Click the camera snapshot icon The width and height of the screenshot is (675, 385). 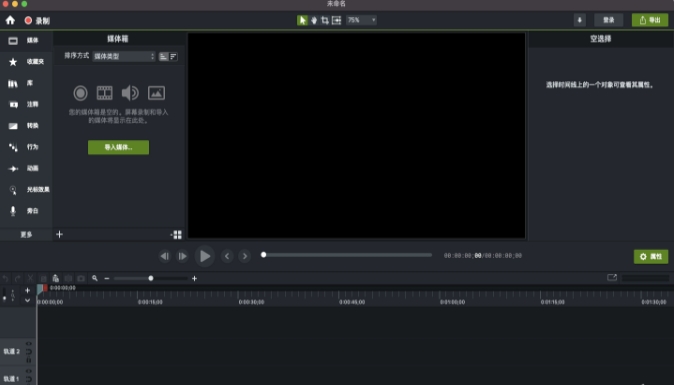[81, 279]
